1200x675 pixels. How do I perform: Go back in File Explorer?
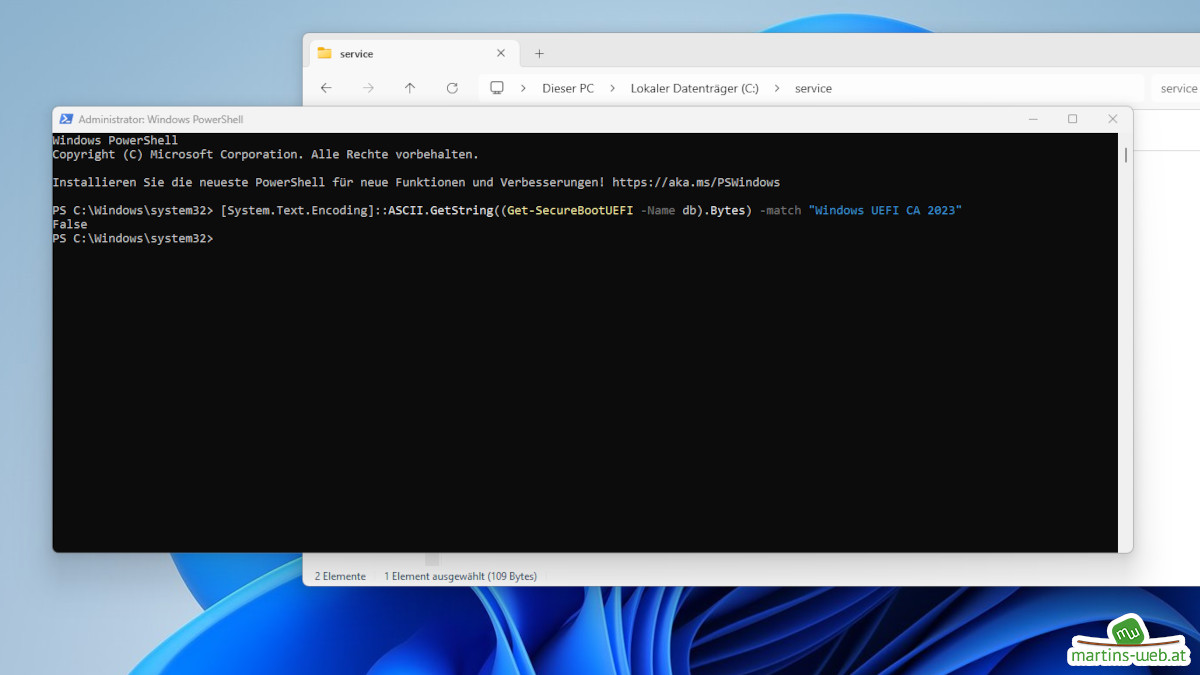(x=326, y=88)
